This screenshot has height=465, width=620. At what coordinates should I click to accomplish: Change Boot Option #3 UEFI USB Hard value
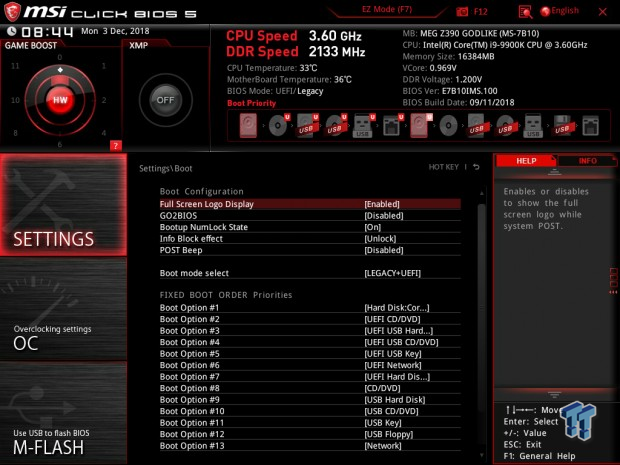(x=310, y=331)
